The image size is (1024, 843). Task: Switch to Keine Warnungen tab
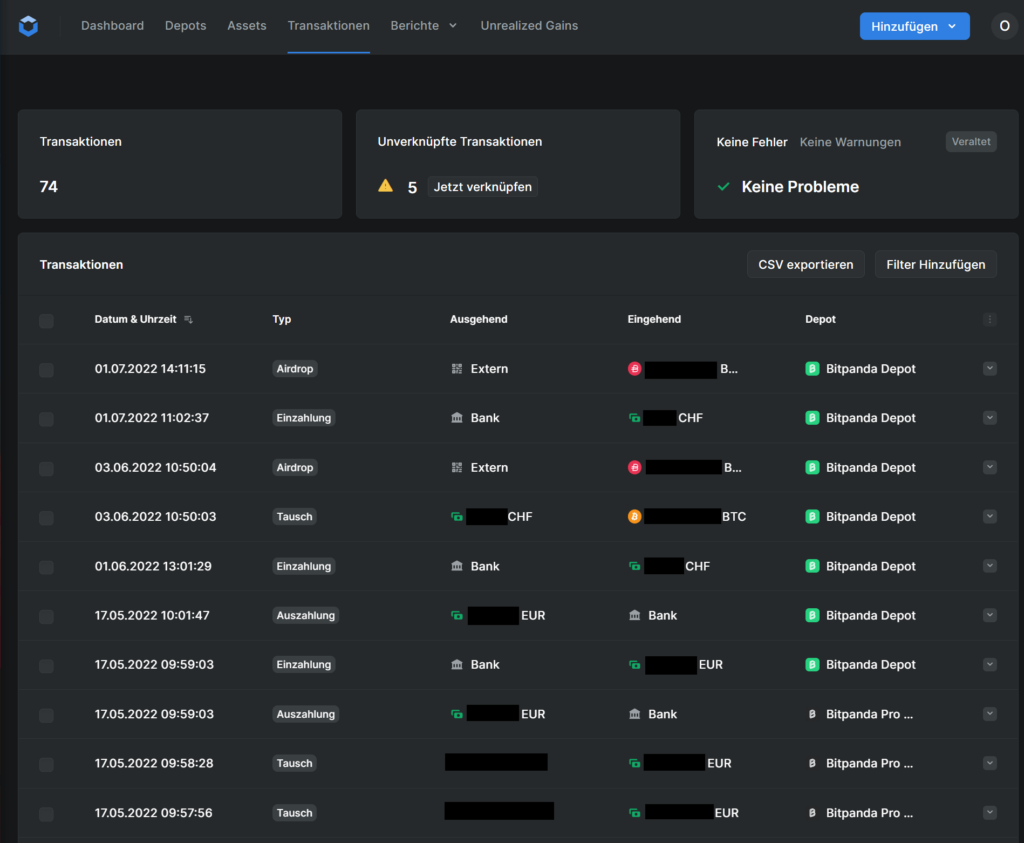(x=850, y=142)
